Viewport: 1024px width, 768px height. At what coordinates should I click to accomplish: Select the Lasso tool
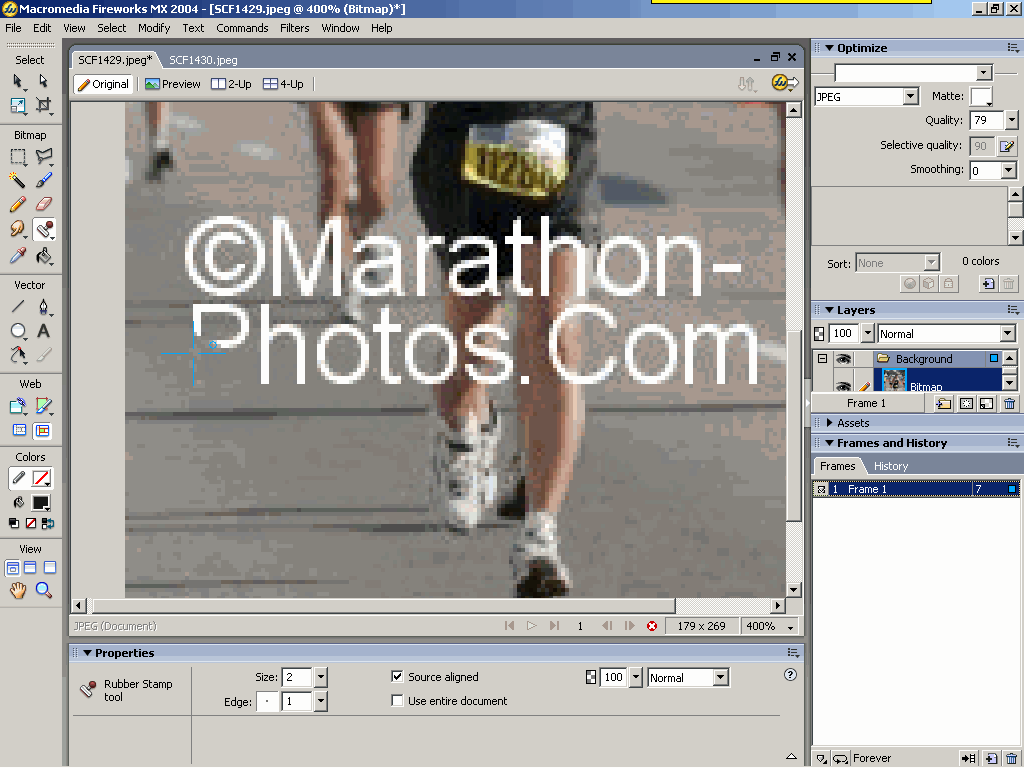pyautogui.click(x=43, y=156)
